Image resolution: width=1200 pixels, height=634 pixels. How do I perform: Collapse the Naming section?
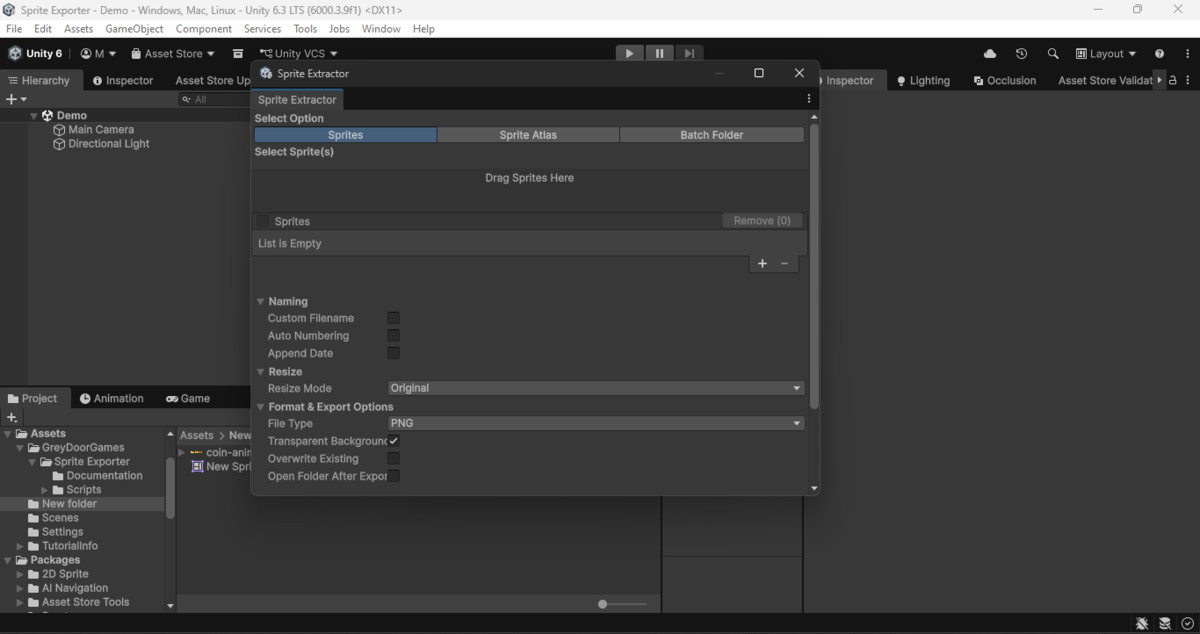tap(261, 302)
